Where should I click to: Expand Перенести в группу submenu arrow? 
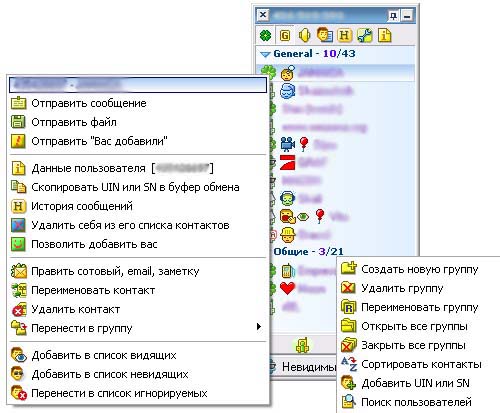pos(259,327)
